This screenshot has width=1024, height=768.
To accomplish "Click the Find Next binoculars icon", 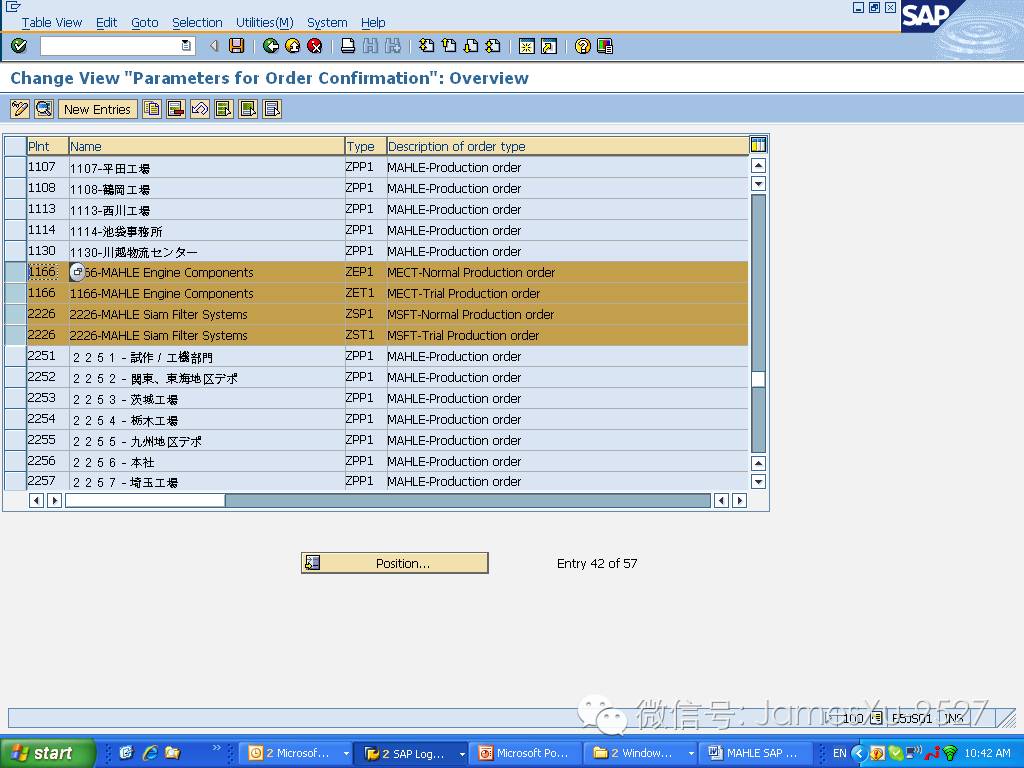I will pos(392,46).
